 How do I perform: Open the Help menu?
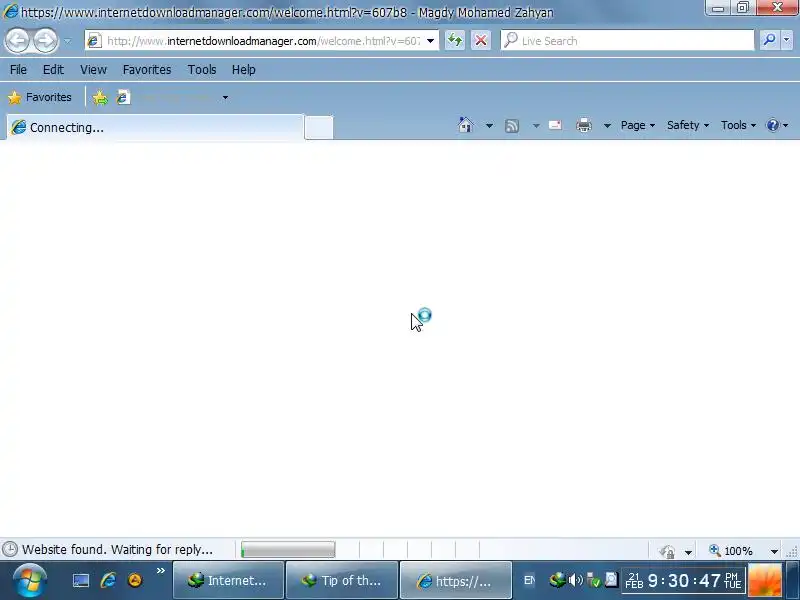point(244,69)
